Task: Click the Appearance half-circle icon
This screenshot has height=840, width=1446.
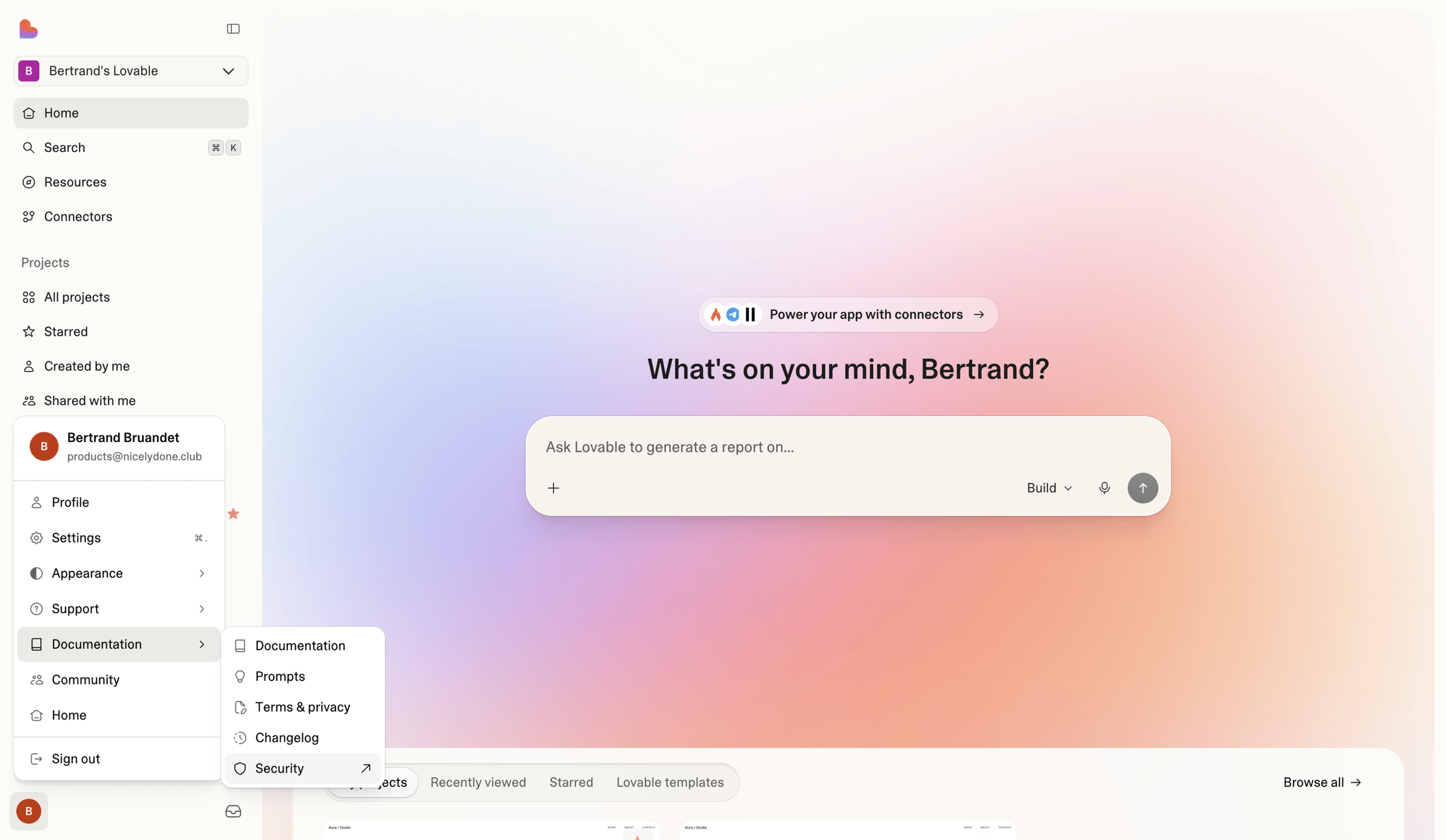Action: click(36, 573)
